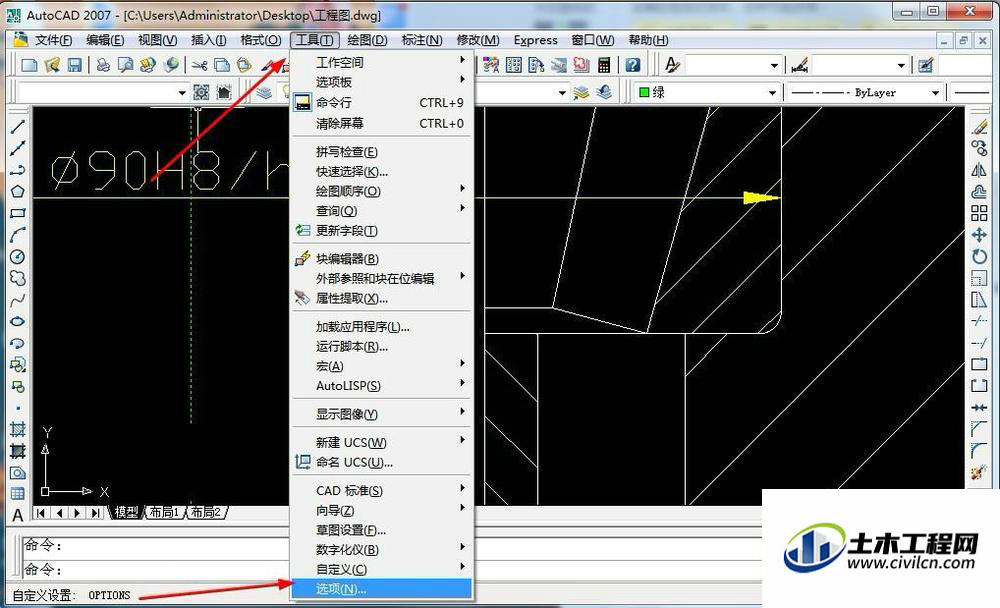
Task: Open the color 绿 dropdown
Action: (772, 93)
